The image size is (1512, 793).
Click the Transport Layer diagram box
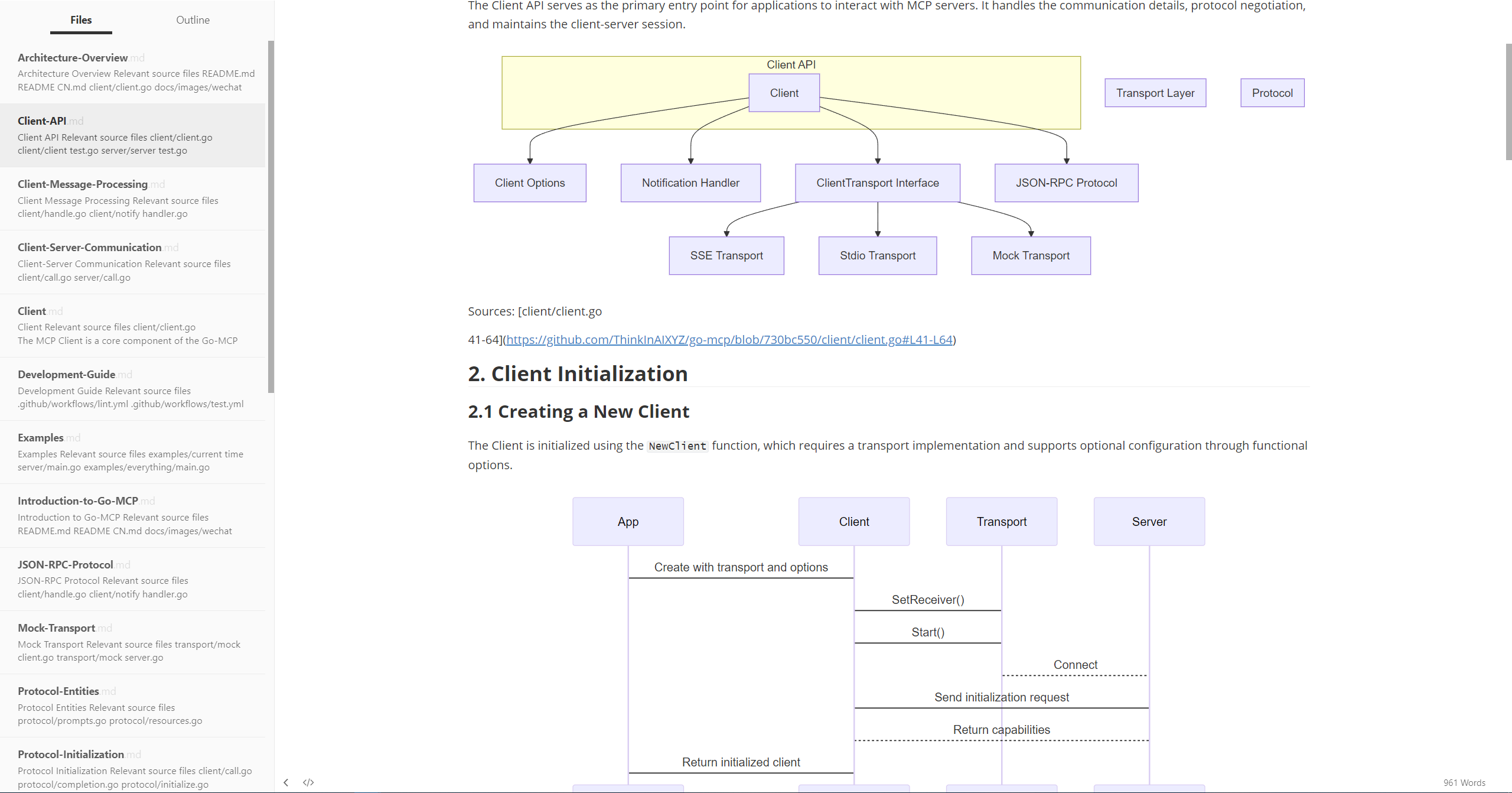[1155, 93]
